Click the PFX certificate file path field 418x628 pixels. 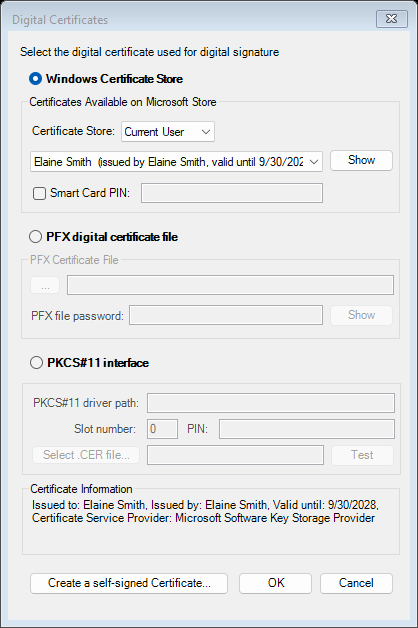(x=230, y=285)
